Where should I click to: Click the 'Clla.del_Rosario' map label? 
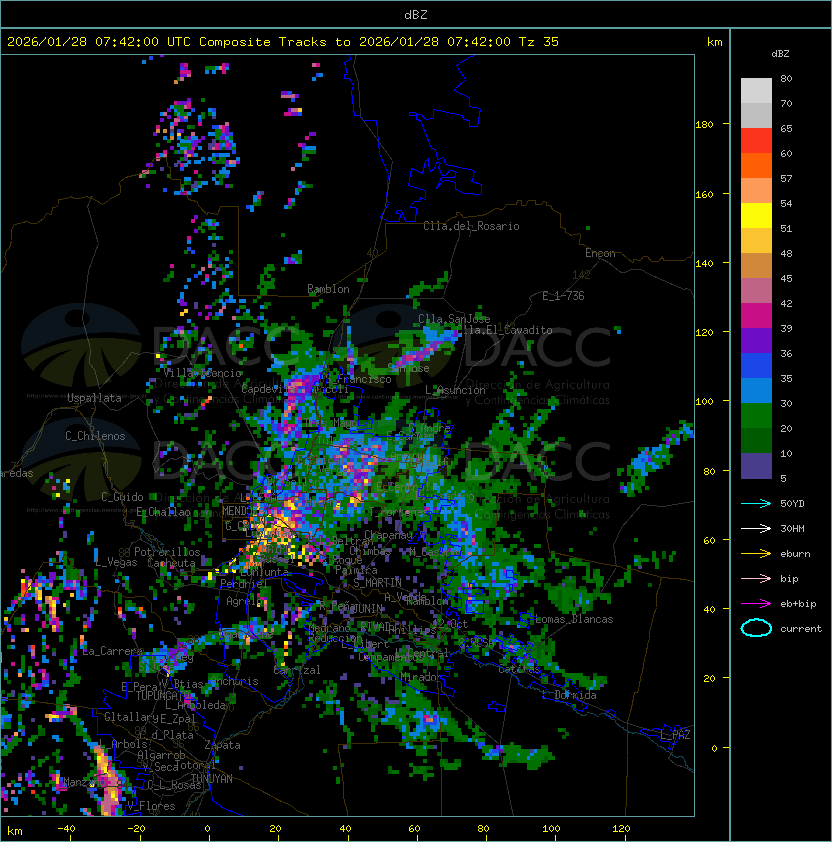(x=471, y=226)
